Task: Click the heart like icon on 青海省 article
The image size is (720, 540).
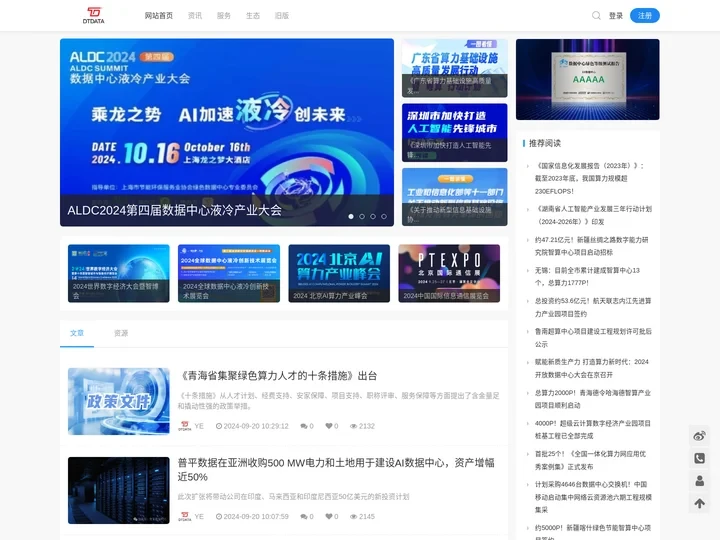Action: 329,426
